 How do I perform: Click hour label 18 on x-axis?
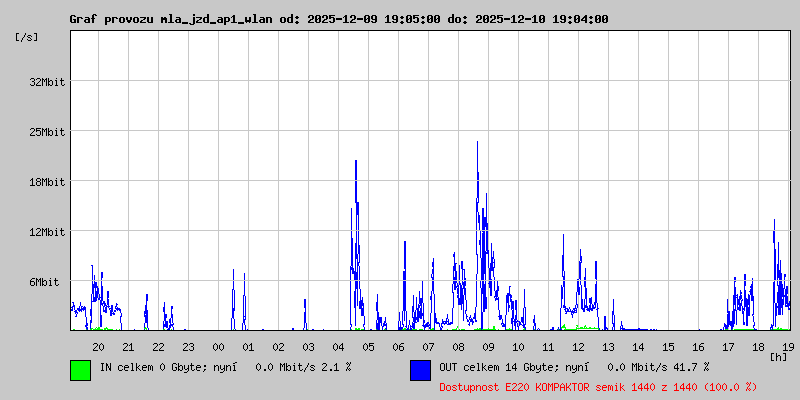[x=758, y=347]
